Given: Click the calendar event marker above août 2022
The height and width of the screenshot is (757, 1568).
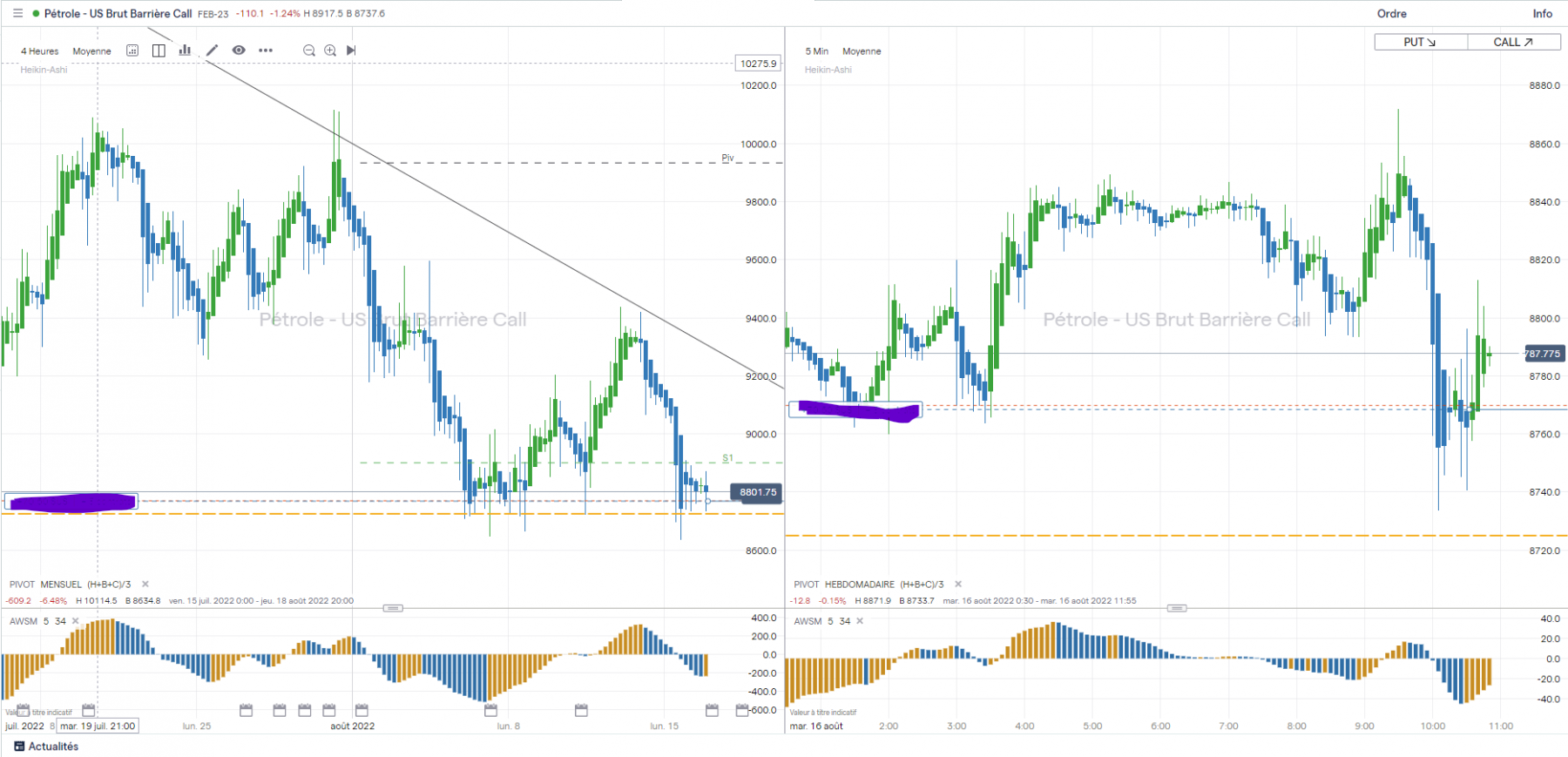Looking at the screenshot, I should [362, 710].
